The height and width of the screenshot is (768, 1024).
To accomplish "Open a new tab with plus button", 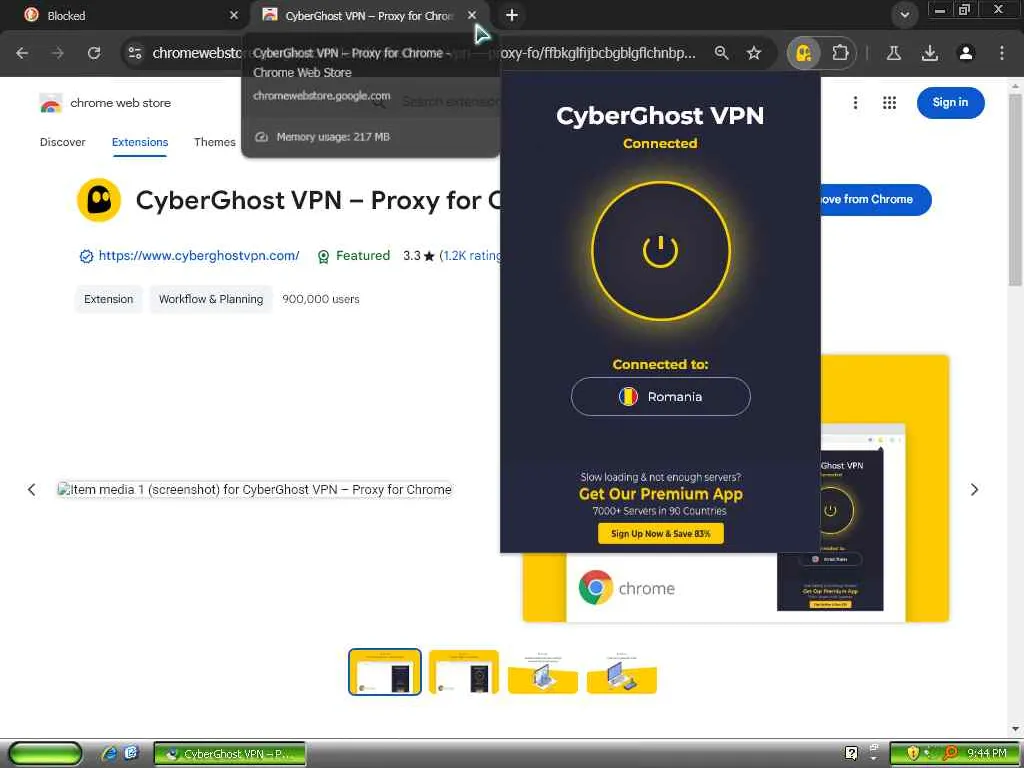I will 512,15.
